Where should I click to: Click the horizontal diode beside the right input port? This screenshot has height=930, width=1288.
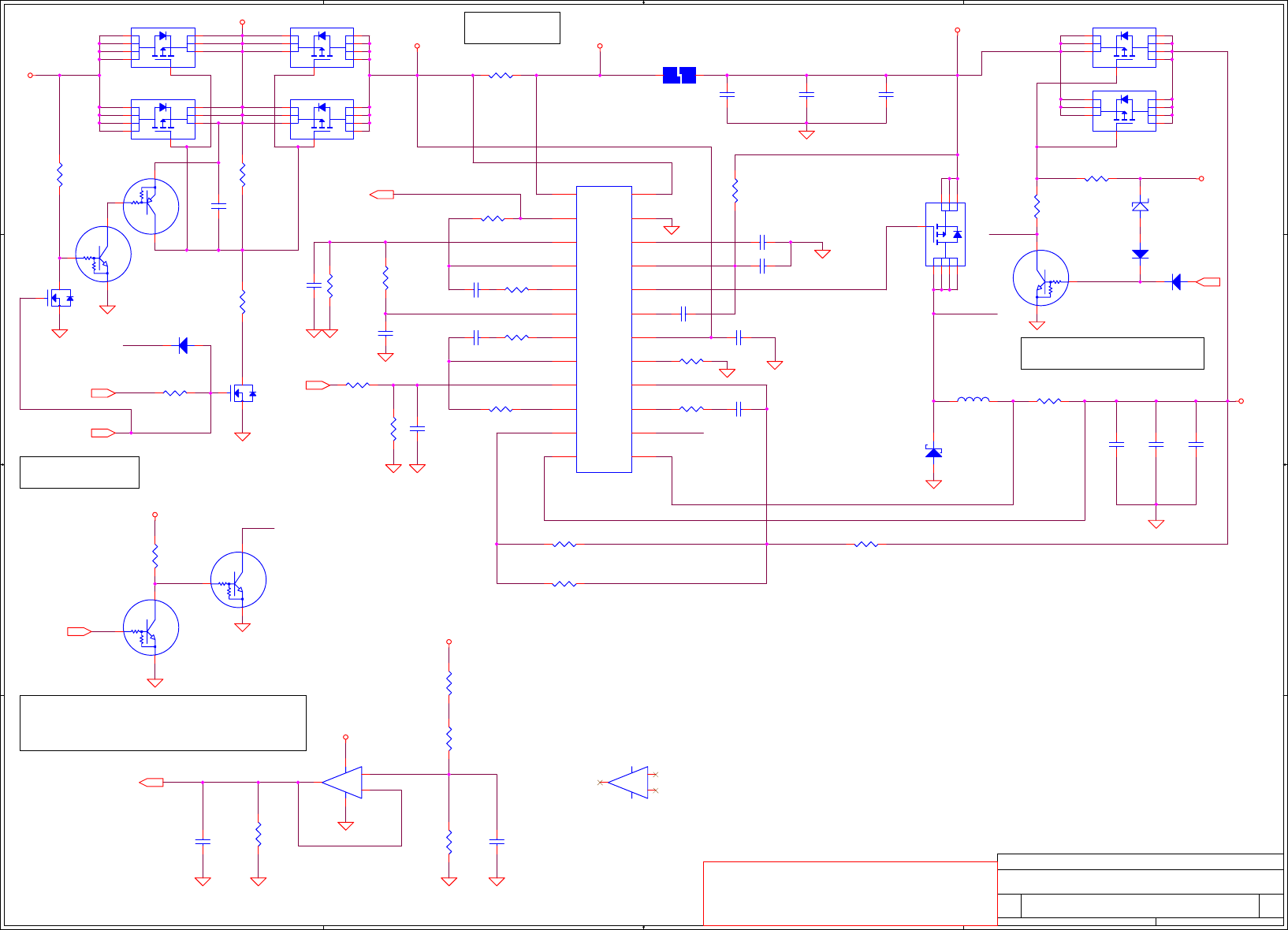click(x=1176, y=282)
